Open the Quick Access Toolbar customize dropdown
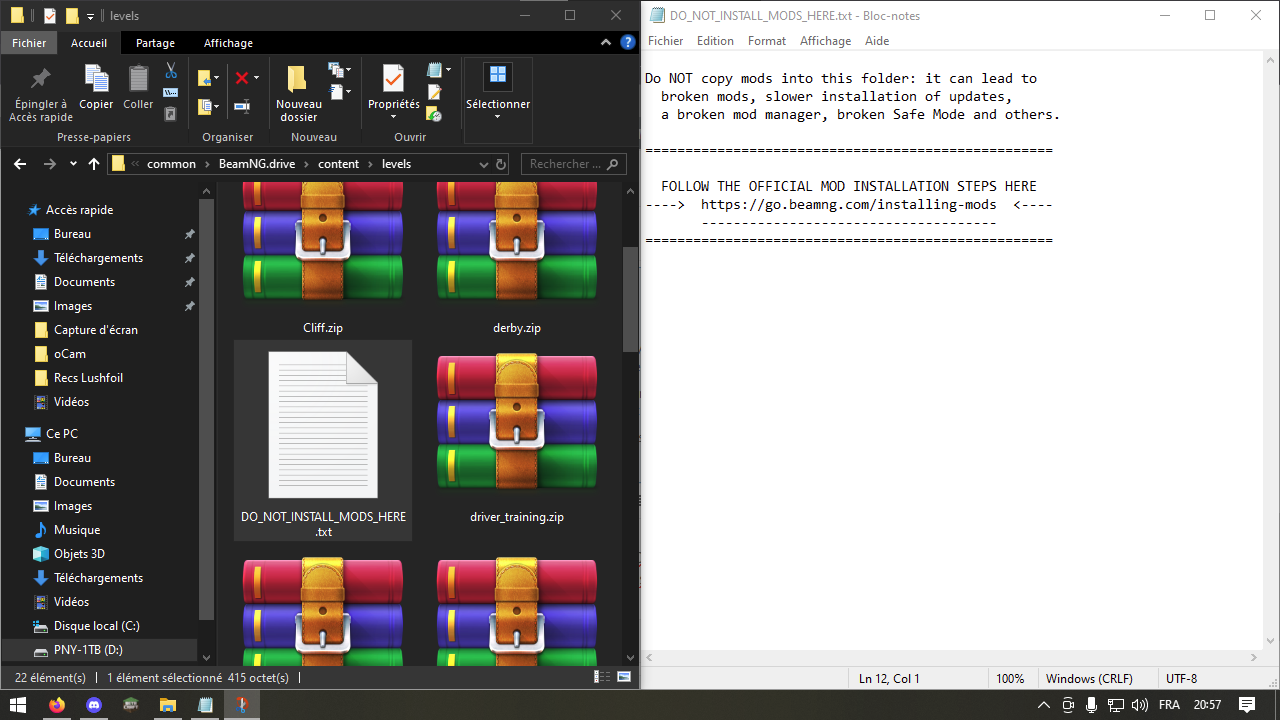 click(90, 16)
